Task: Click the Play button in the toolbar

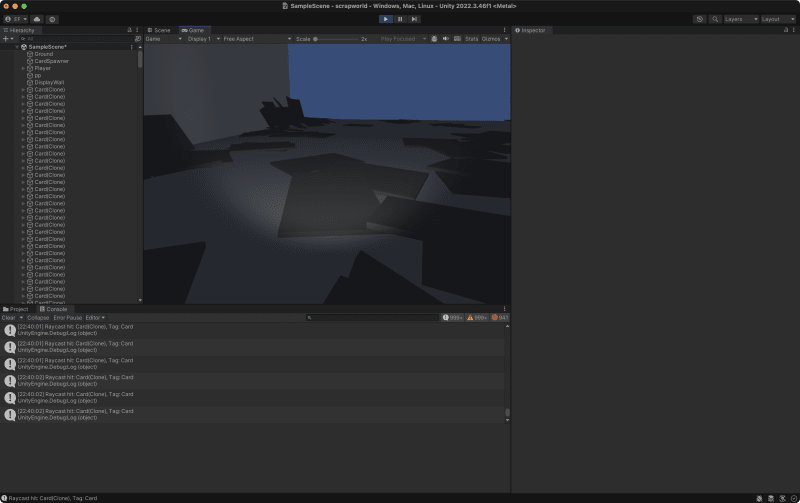Action: coord(385,19)
